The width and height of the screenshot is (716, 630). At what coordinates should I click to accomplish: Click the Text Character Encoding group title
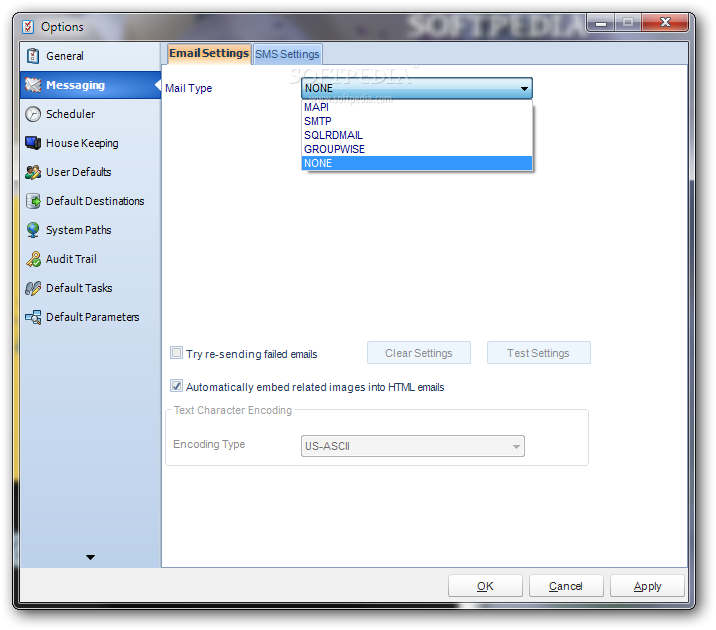pos(233,410)
